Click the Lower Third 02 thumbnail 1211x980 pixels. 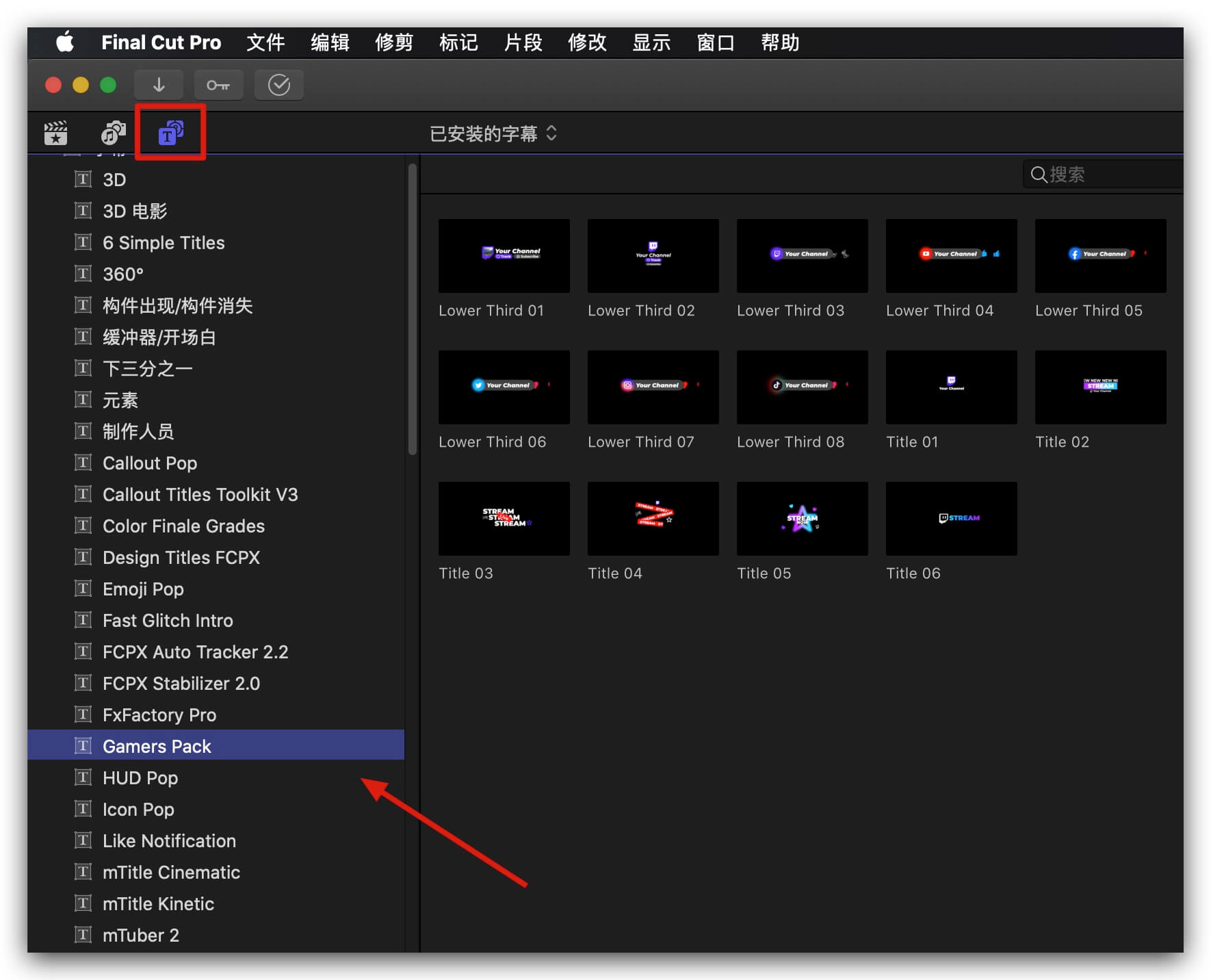[653, 256]
